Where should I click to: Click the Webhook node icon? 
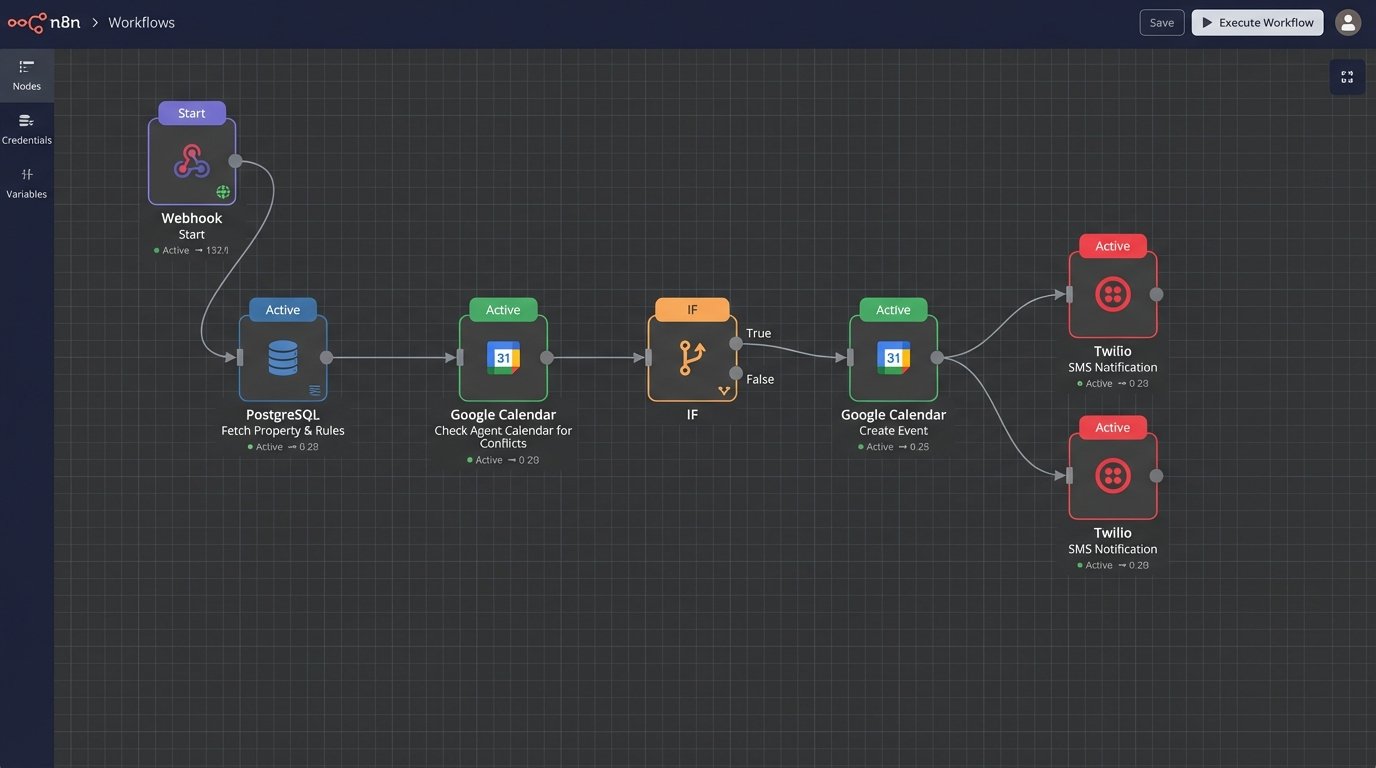[x=191, y=161]
